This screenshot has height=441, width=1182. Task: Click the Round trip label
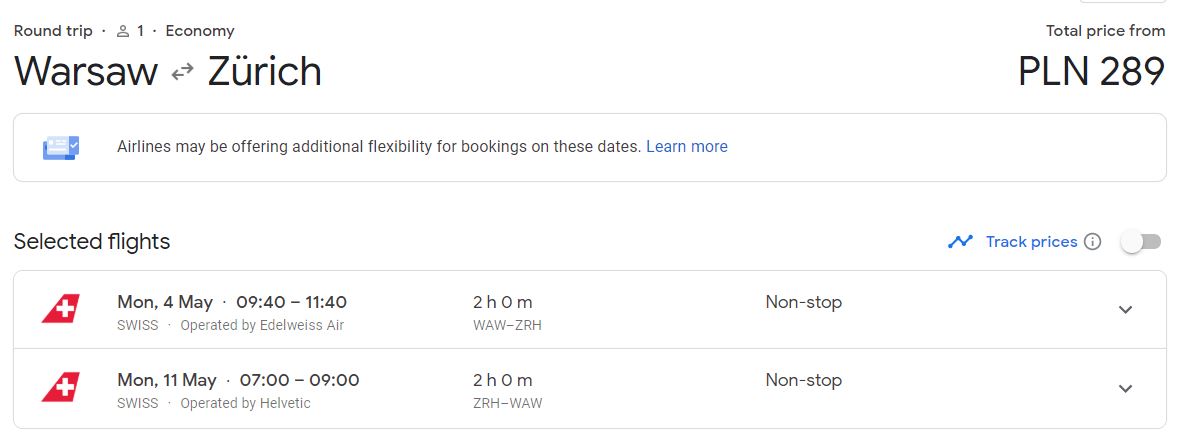click(x=53, y=32)
